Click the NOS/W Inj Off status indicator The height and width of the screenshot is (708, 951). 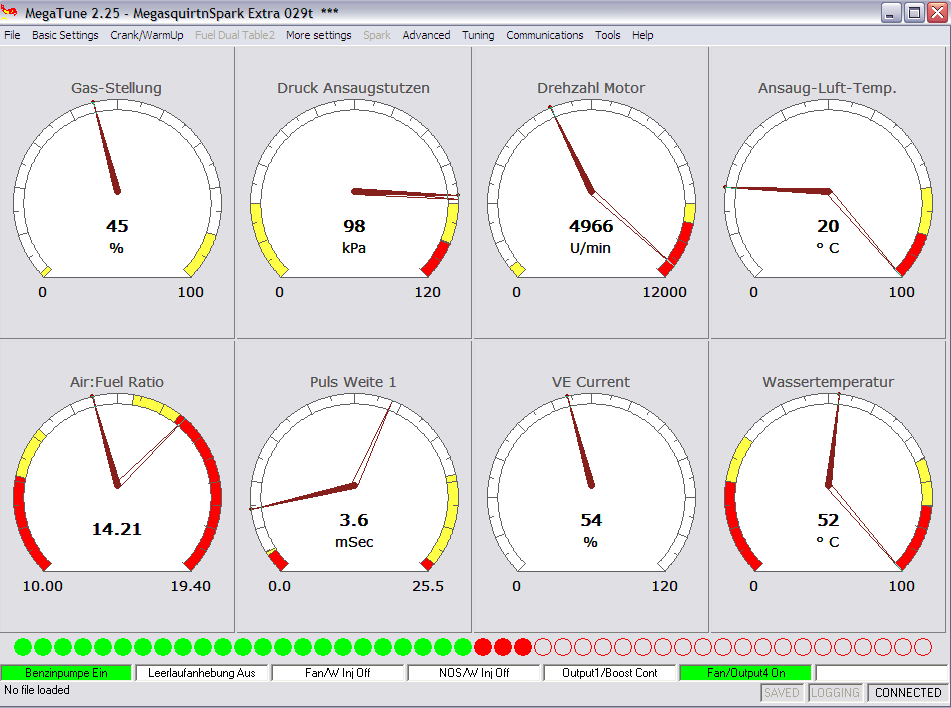point(474,673)
